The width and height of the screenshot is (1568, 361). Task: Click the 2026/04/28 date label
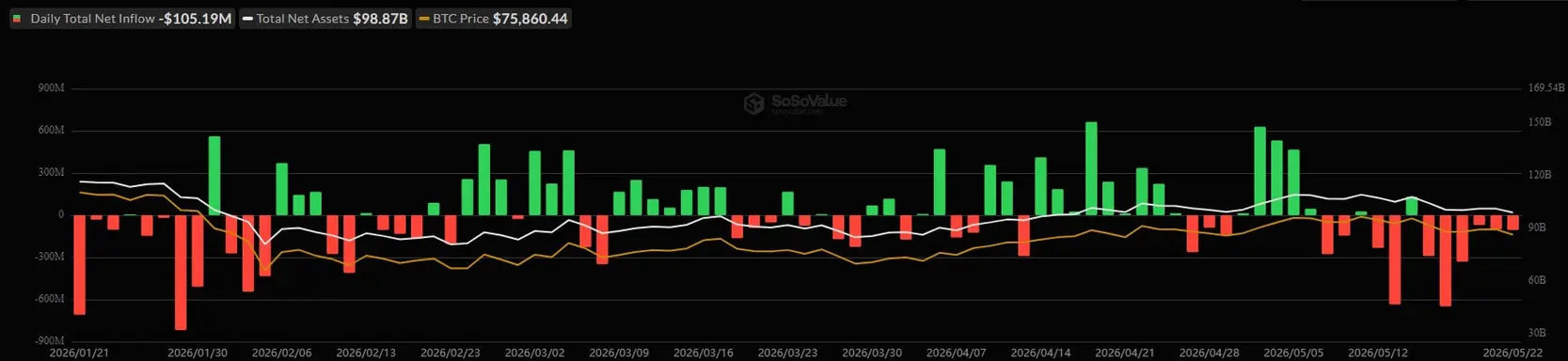coord(1210,353)
